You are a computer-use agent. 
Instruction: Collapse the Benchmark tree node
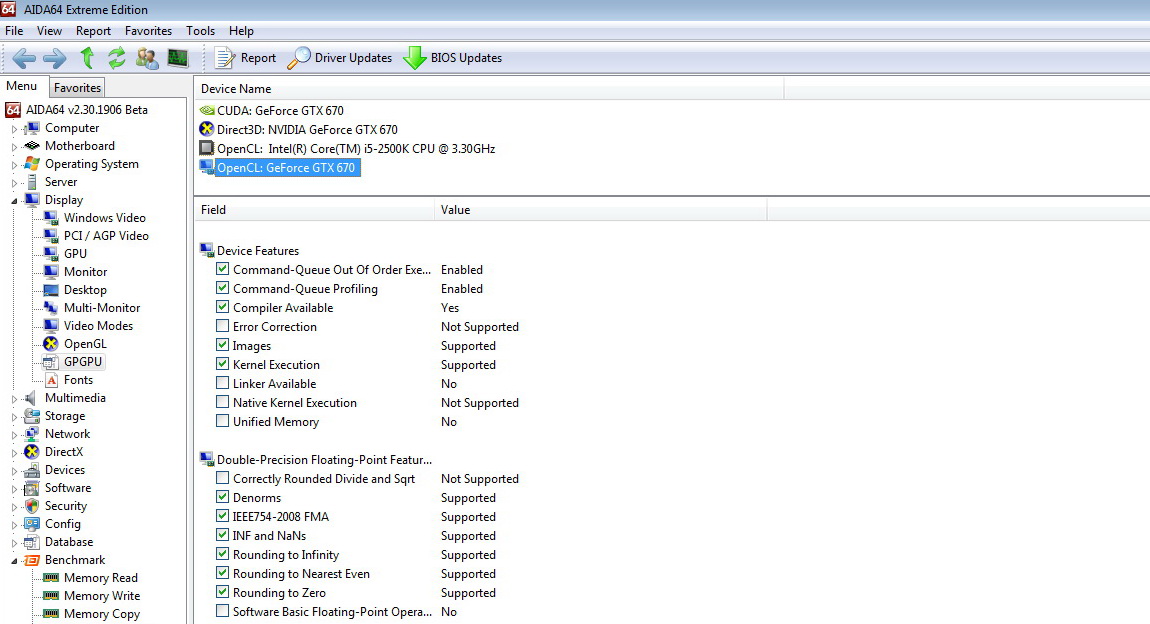(x=14, y=560)
